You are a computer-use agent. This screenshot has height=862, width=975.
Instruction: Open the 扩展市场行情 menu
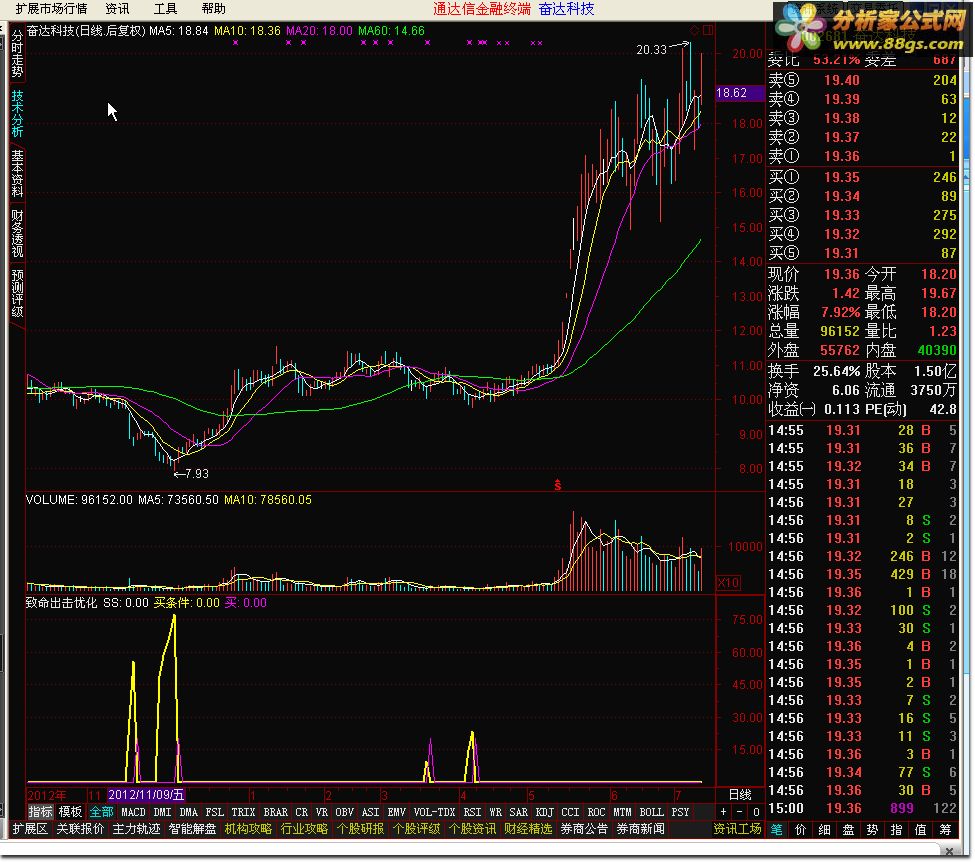point(51,9)
